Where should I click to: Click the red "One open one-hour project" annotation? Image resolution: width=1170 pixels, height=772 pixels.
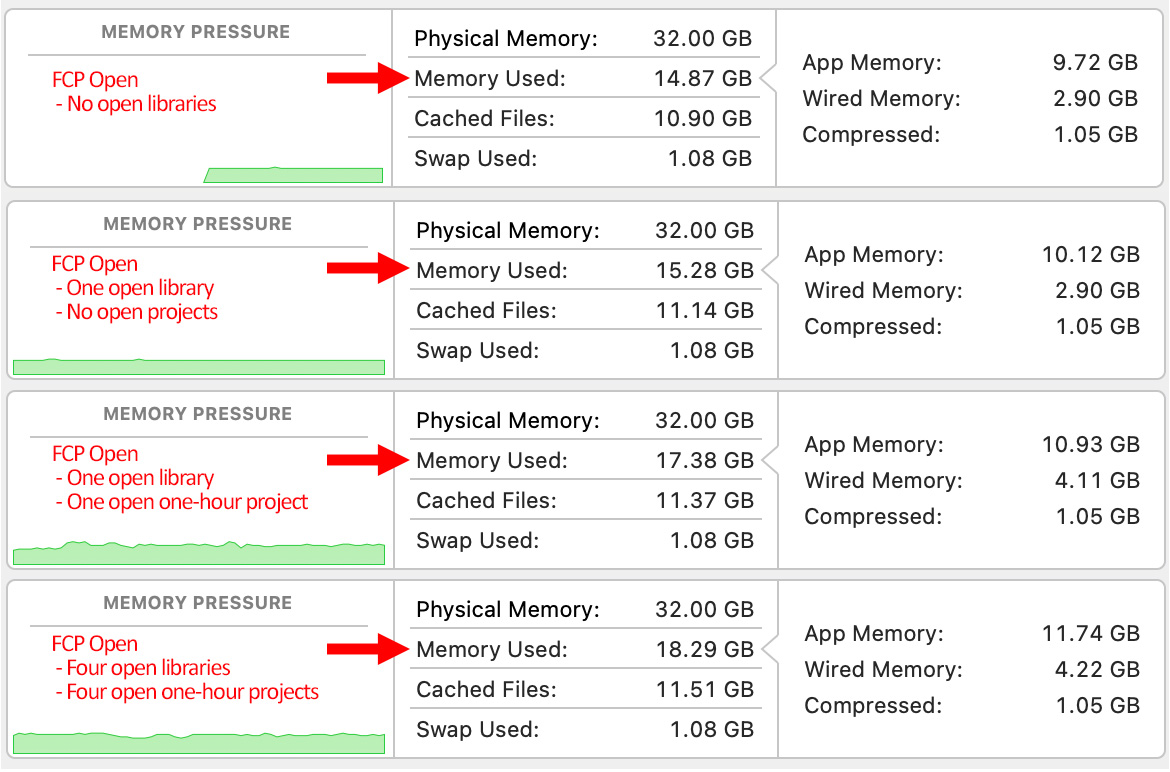pos(182,502)
